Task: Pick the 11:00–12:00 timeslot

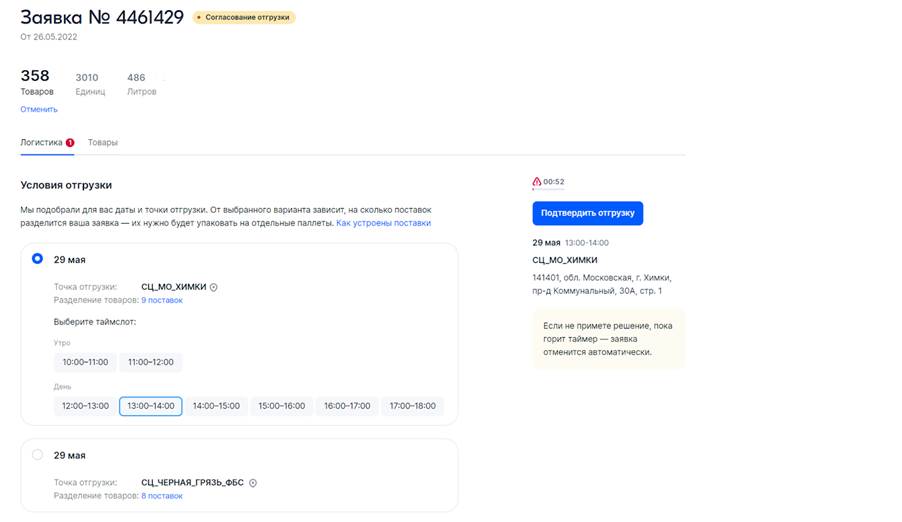Action: coord(151,362)
